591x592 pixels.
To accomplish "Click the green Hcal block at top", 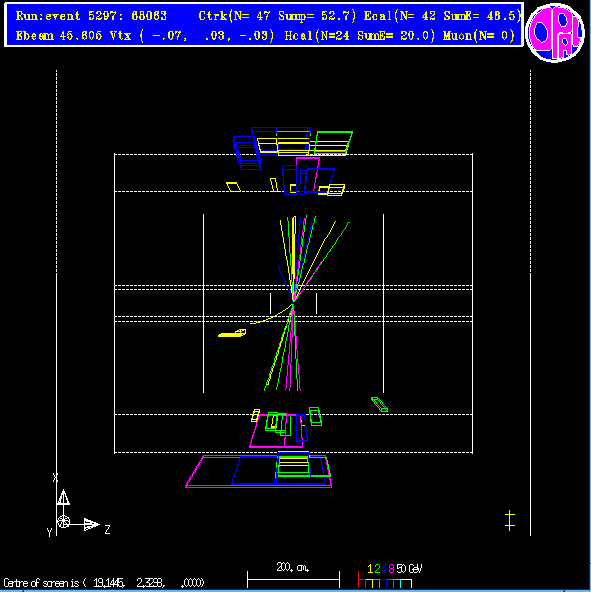I will click(333, 143).
